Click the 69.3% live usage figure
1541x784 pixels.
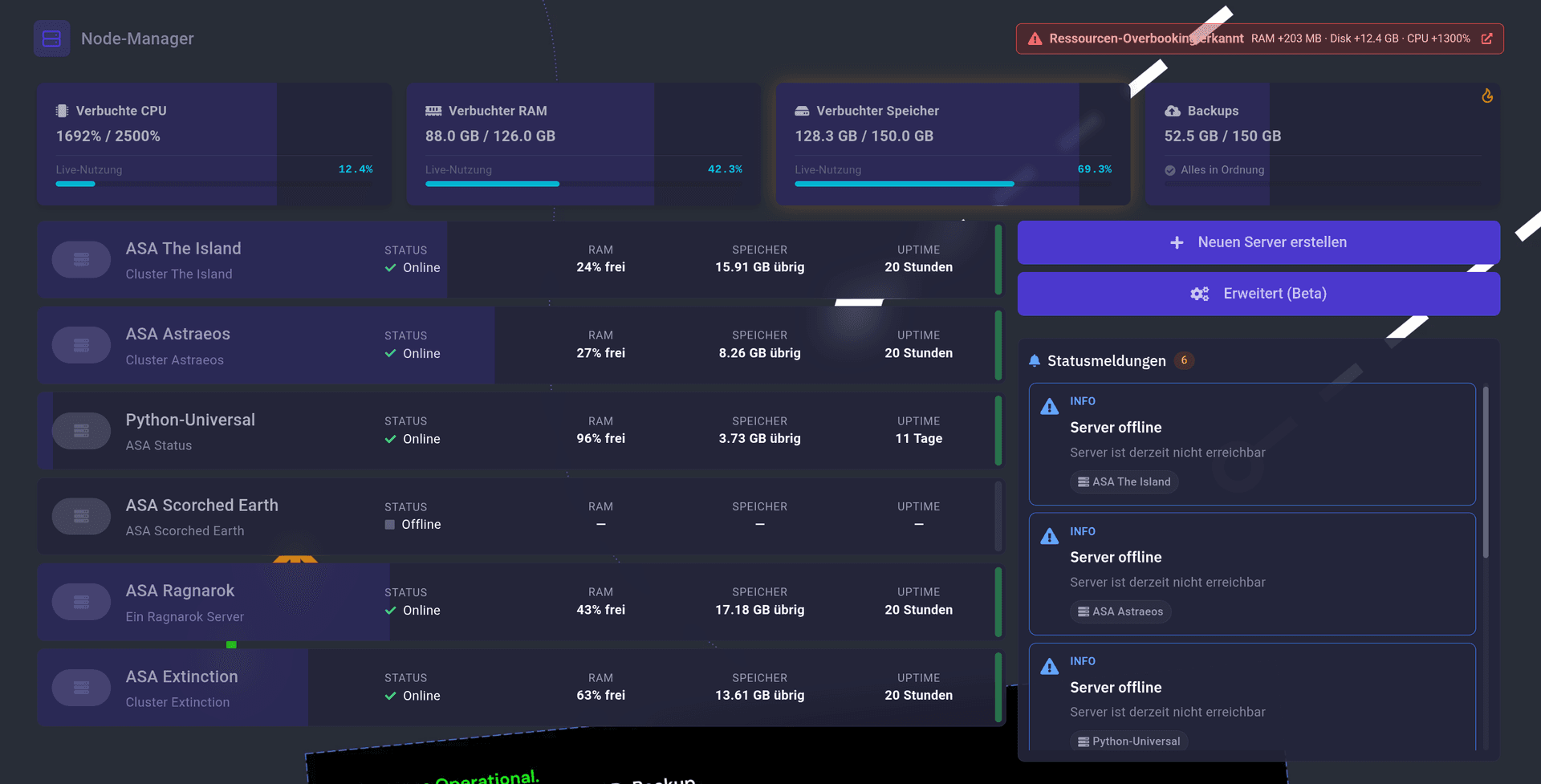(1095, 169)
